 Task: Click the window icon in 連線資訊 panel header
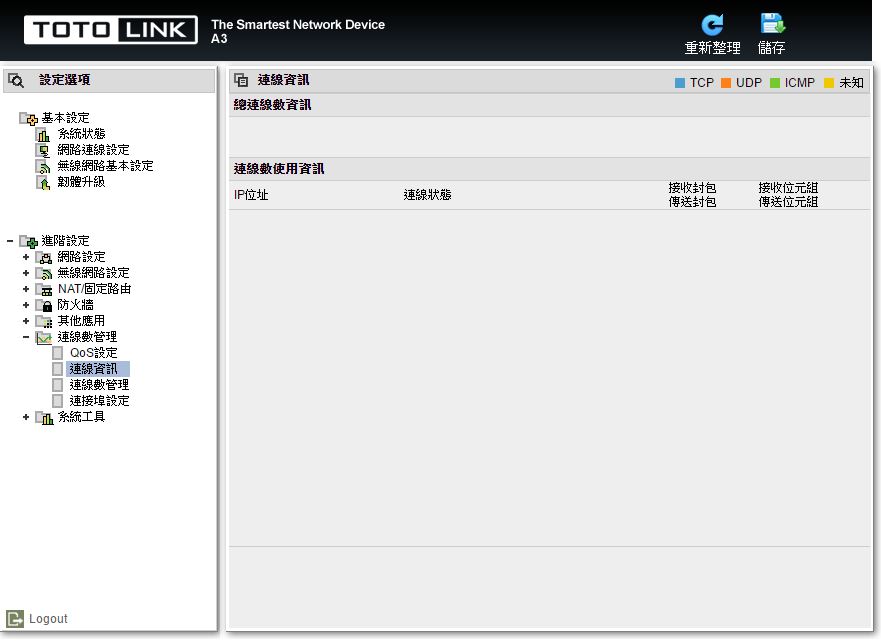[x=241, y=80]
